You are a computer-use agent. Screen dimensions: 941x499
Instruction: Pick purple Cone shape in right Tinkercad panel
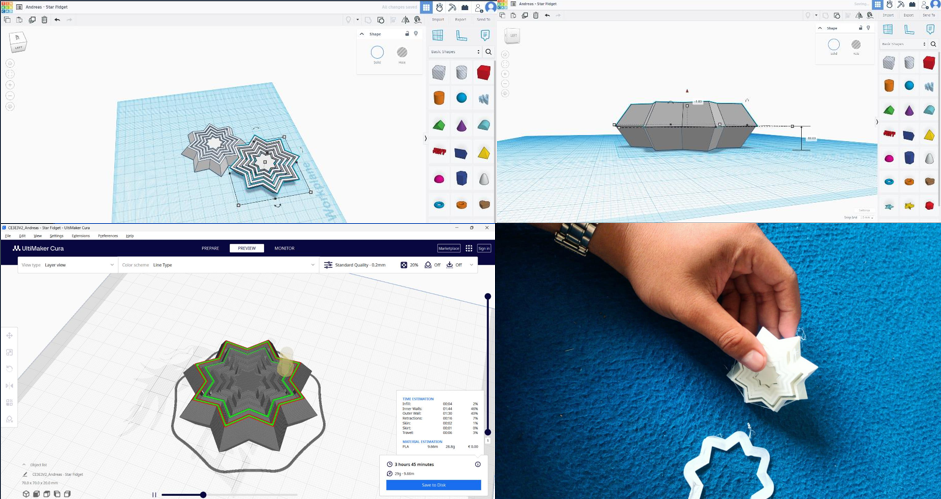coord(909,110)
